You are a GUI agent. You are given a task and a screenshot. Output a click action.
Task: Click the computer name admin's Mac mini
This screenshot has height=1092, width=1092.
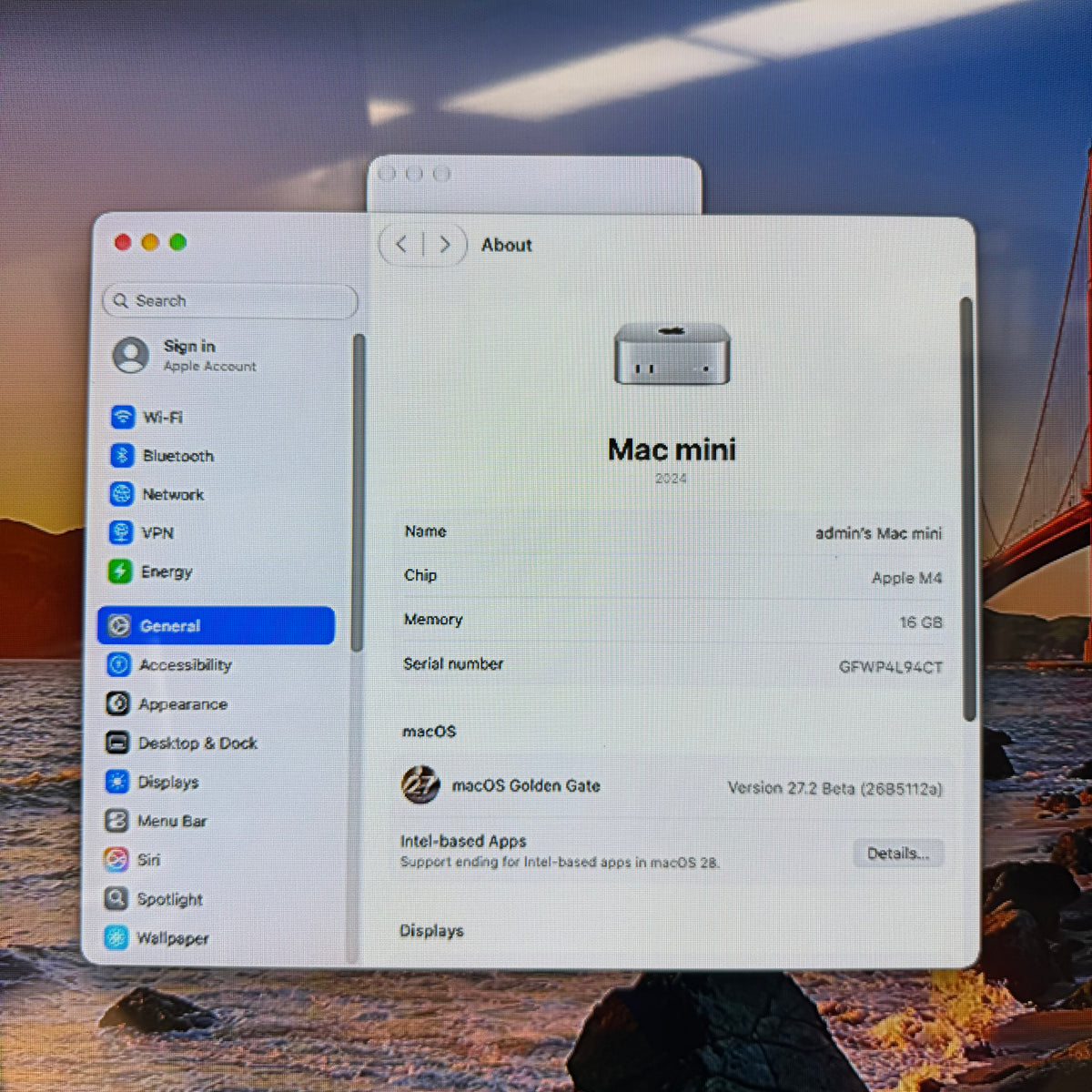(x=878, y=533)
